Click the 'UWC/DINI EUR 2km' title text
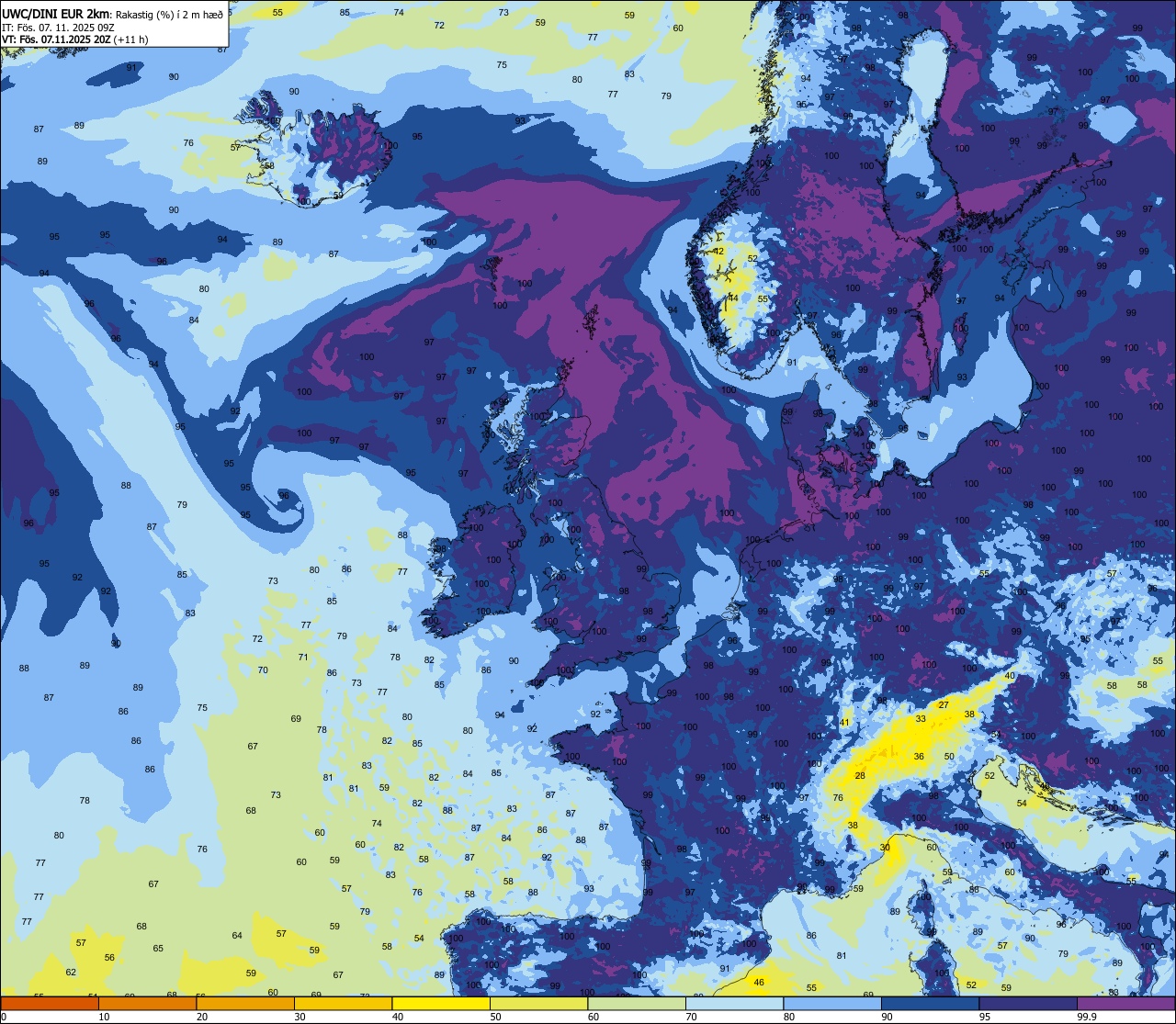This screenshot has width=1176, height=1024. [x=56, y=14]
